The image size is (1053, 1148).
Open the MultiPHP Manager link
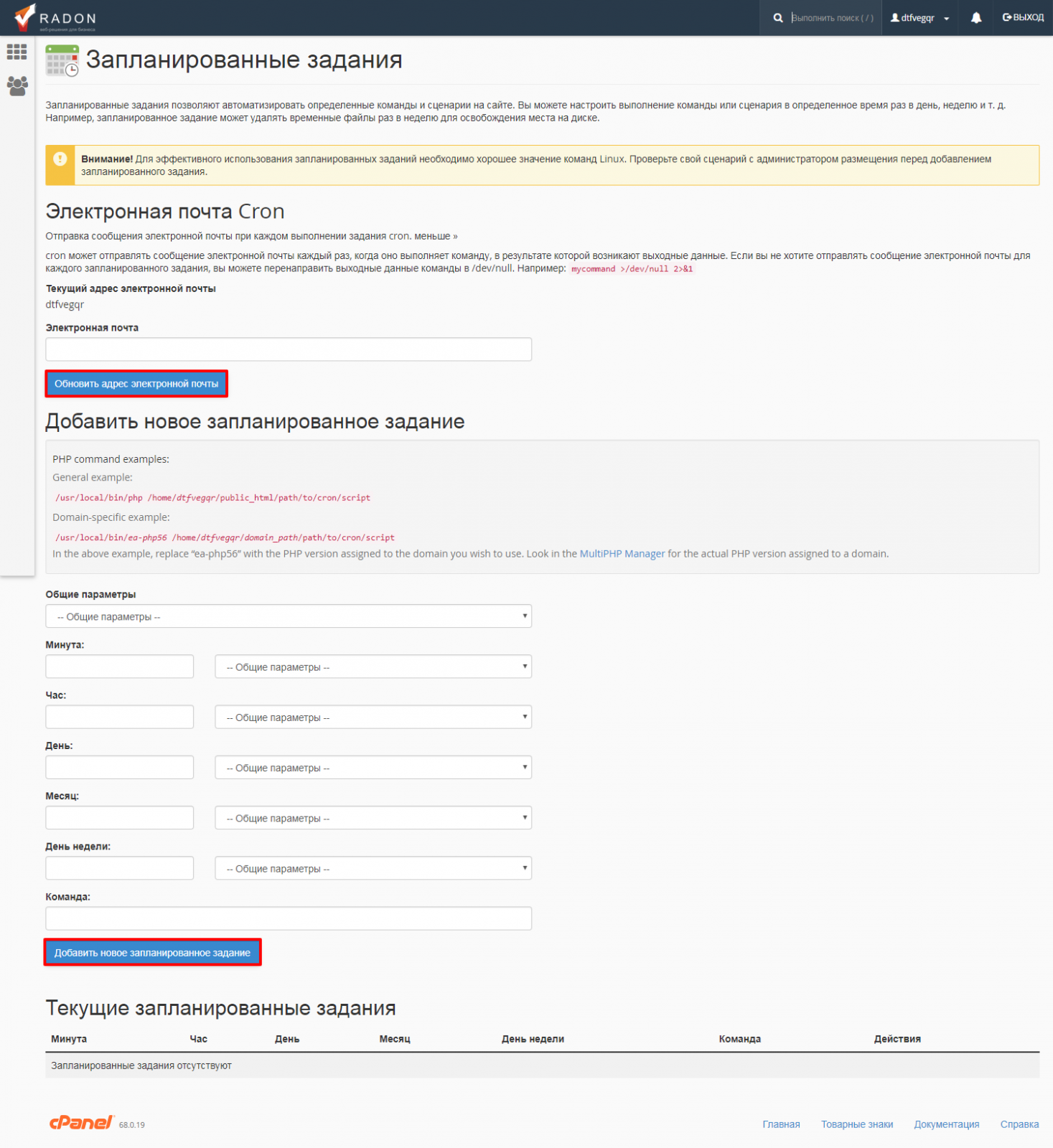[622, 554]
